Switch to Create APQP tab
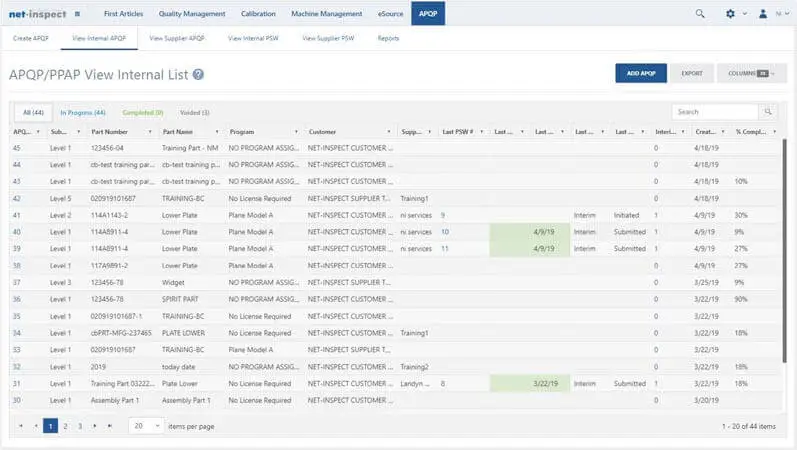 point(31,38)
